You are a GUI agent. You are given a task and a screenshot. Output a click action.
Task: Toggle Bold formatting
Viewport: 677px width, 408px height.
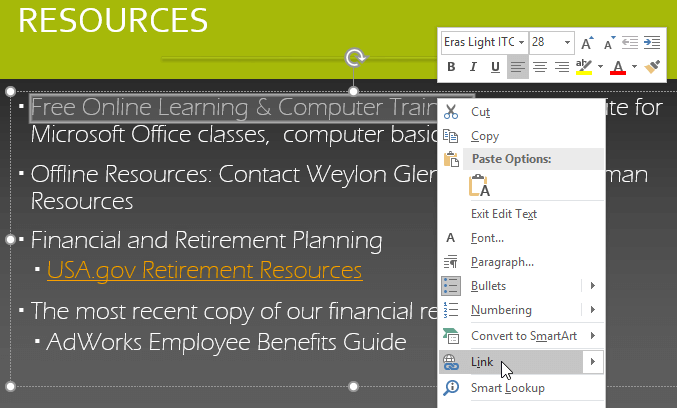tap(451, 67)
